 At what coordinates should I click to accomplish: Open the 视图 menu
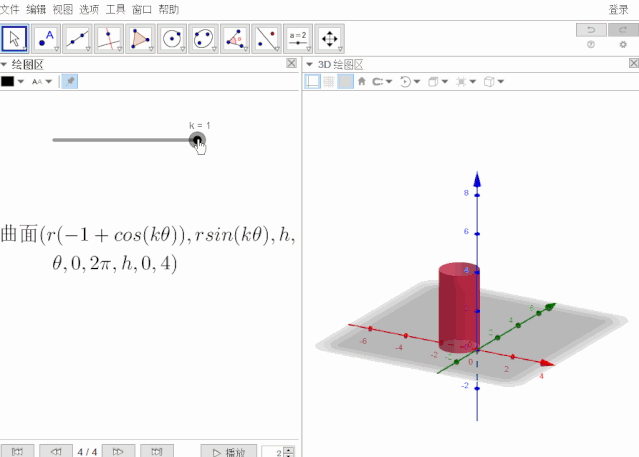[62, 9]
